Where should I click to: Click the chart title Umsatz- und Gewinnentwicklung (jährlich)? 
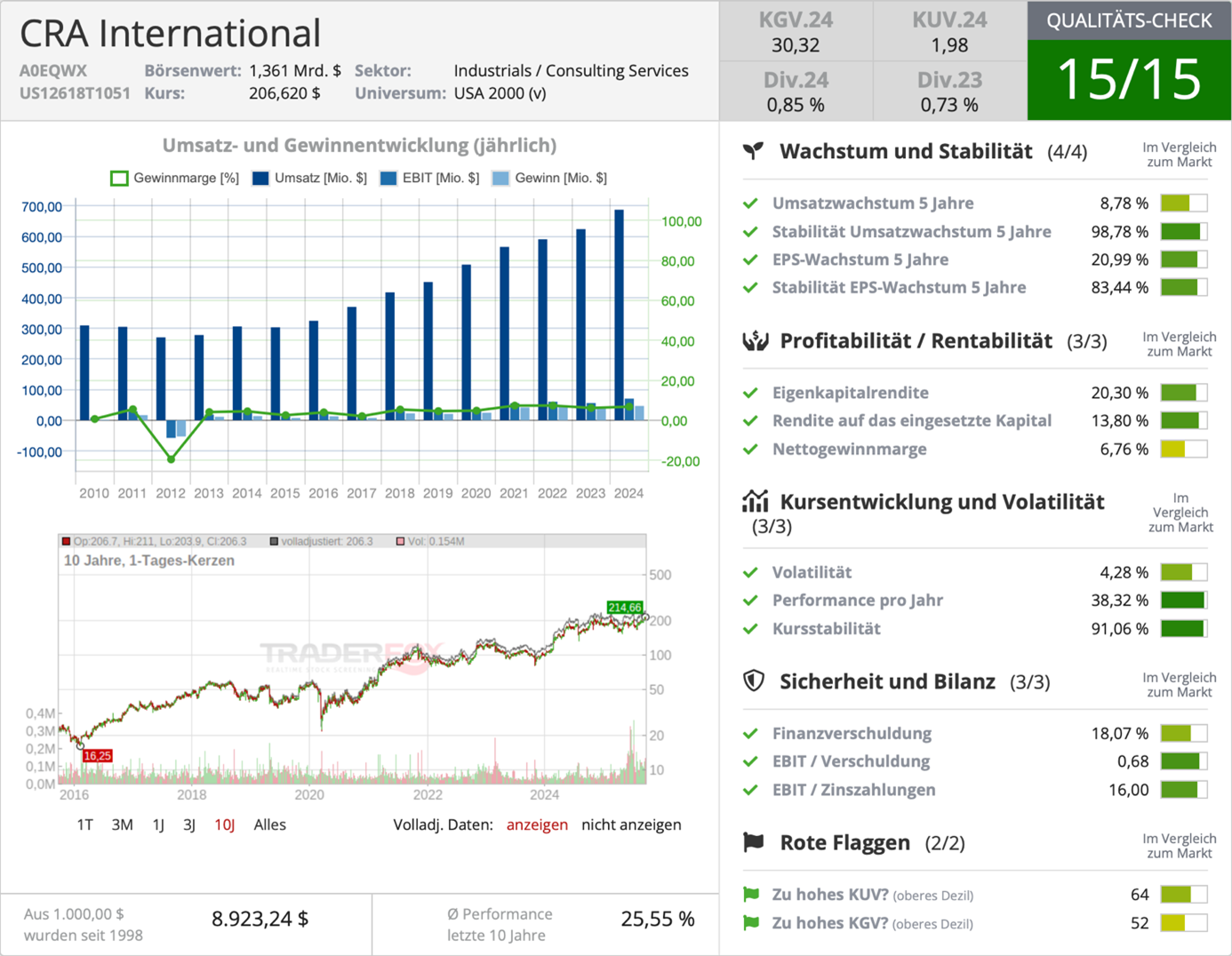359,145
